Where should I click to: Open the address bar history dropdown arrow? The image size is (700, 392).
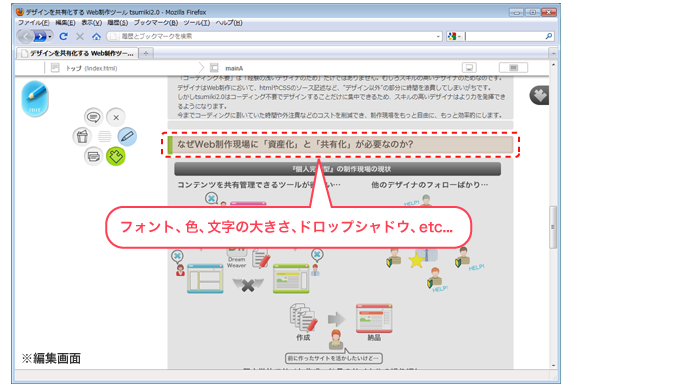point(438,37)
